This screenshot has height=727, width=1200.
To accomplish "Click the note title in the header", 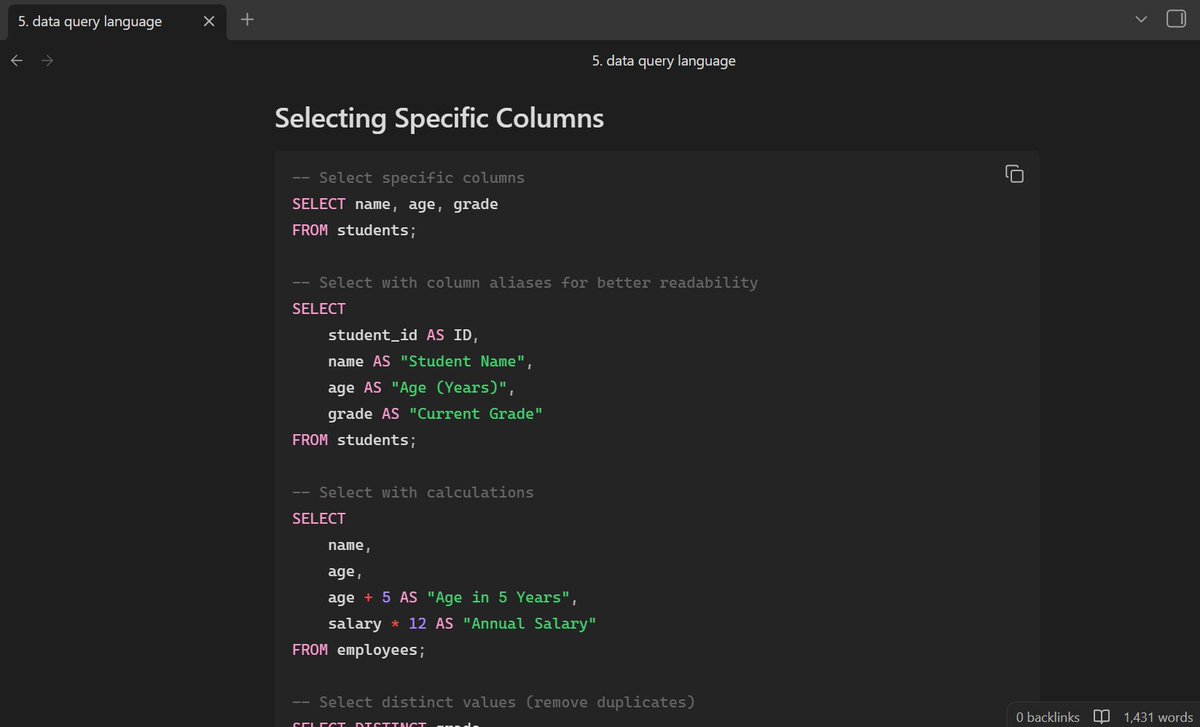I will point(663,61).
